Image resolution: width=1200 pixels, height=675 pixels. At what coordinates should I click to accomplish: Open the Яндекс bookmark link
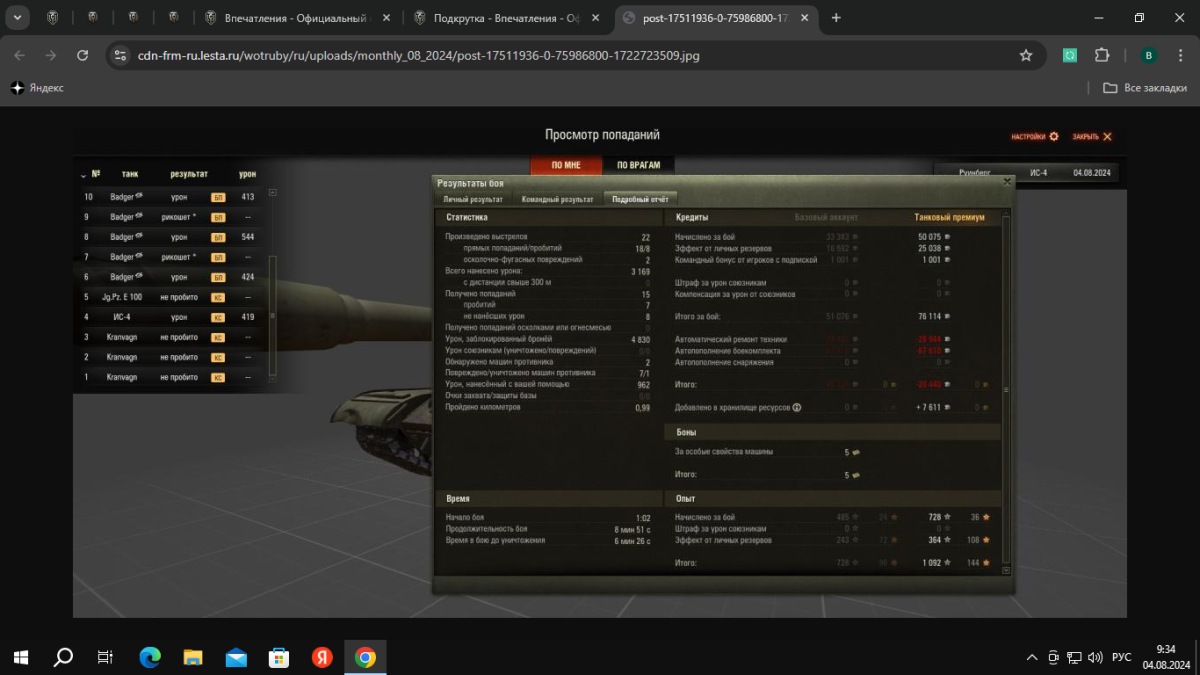point(38,88)
